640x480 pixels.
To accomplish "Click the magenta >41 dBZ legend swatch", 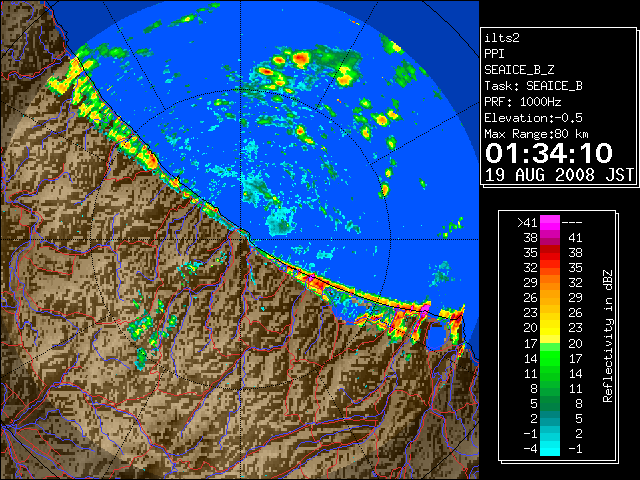I will (550, 223).
